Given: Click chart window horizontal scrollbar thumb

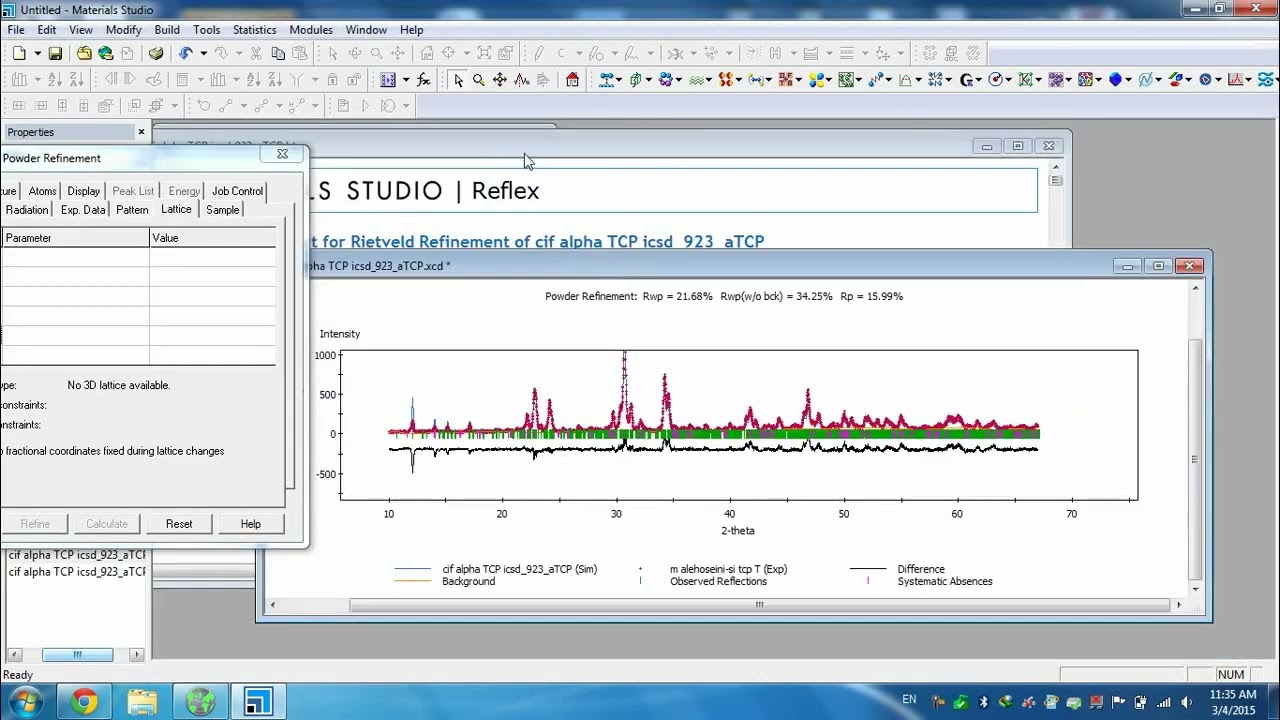Looking at the screenshot, I should click(x=759, y=604).
